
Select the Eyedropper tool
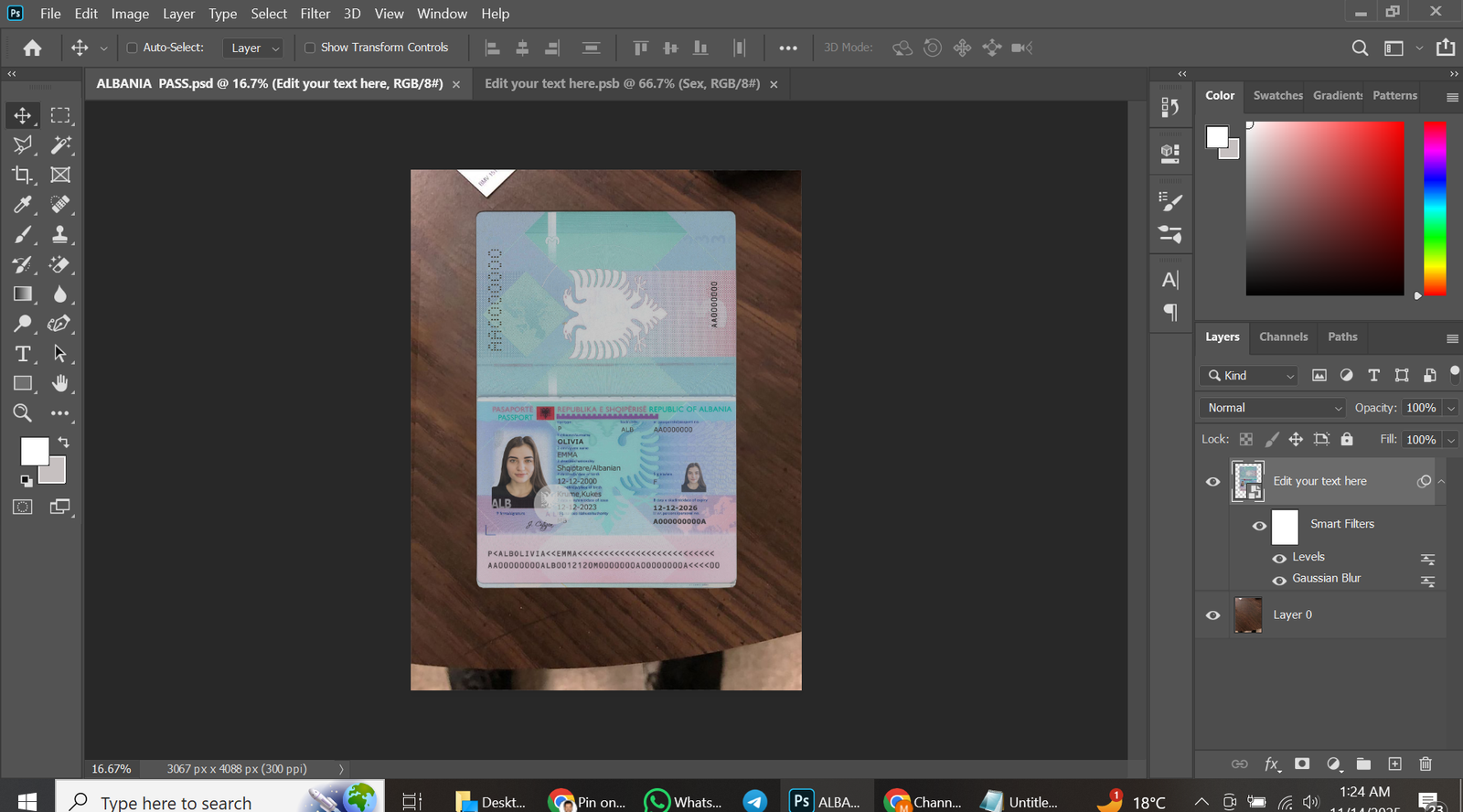23,204
